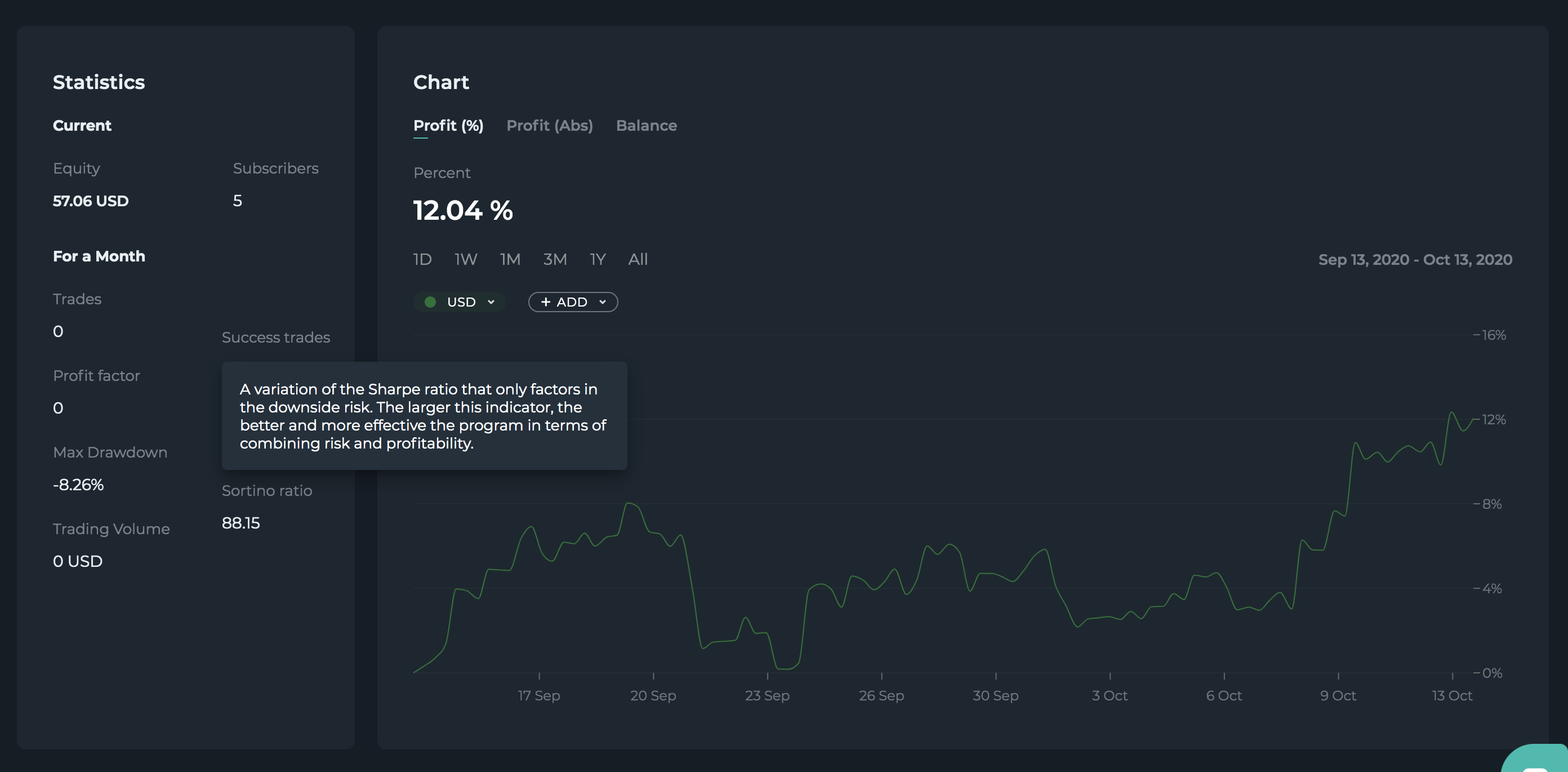The width and height of the screenshot is (1568, 772).
Task: Click the Max Drawdown label
Action: 110,452
